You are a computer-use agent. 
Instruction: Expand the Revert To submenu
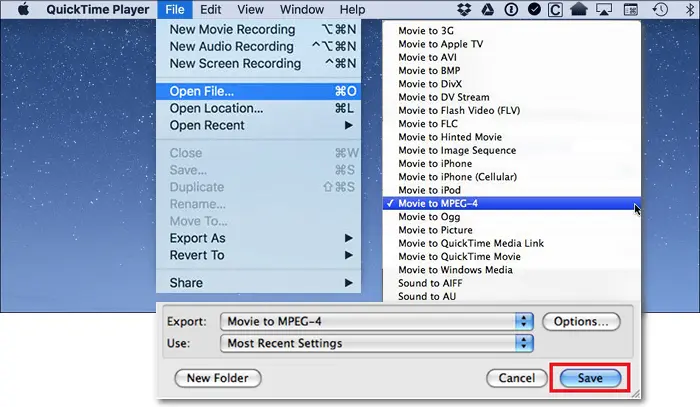(x=258, y=255)
